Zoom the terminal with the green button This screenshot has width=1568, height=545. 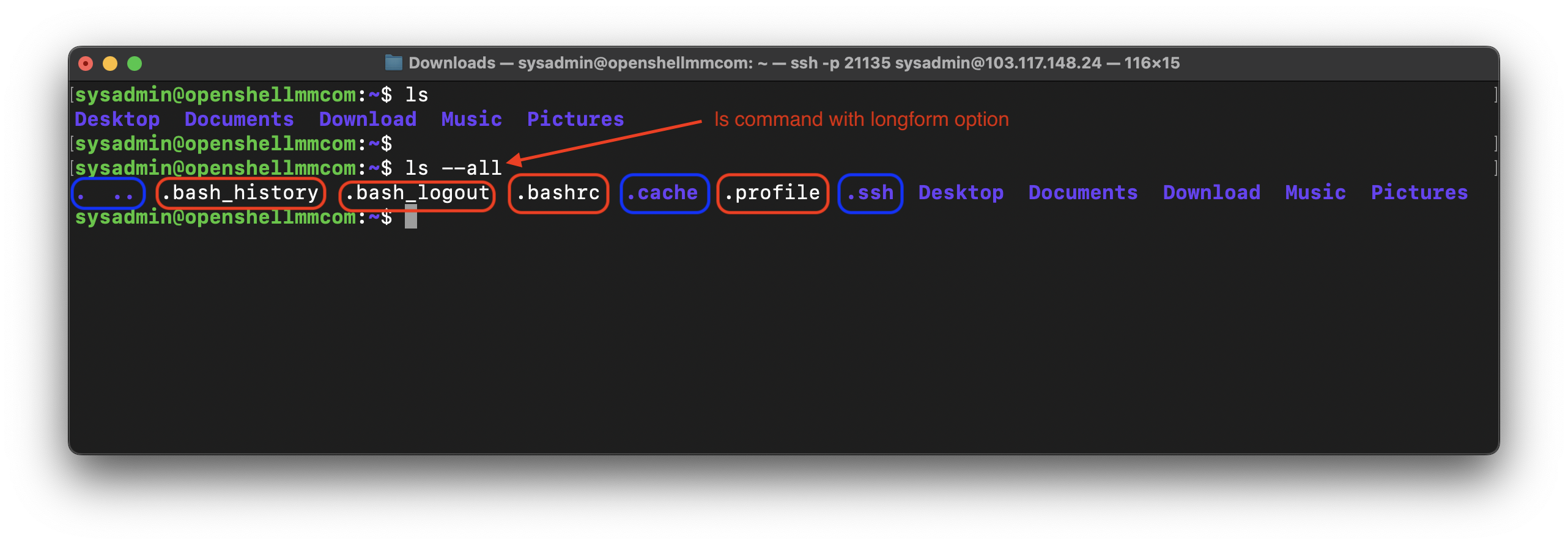[x=135, y=64]
